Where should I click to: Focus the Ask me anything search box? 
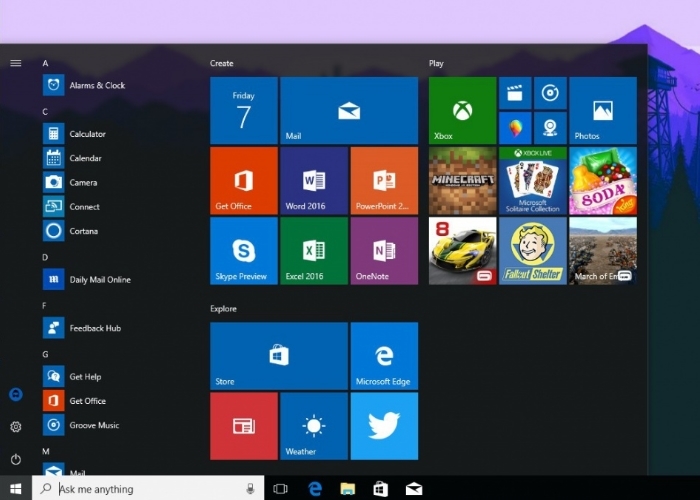[148, 488]
